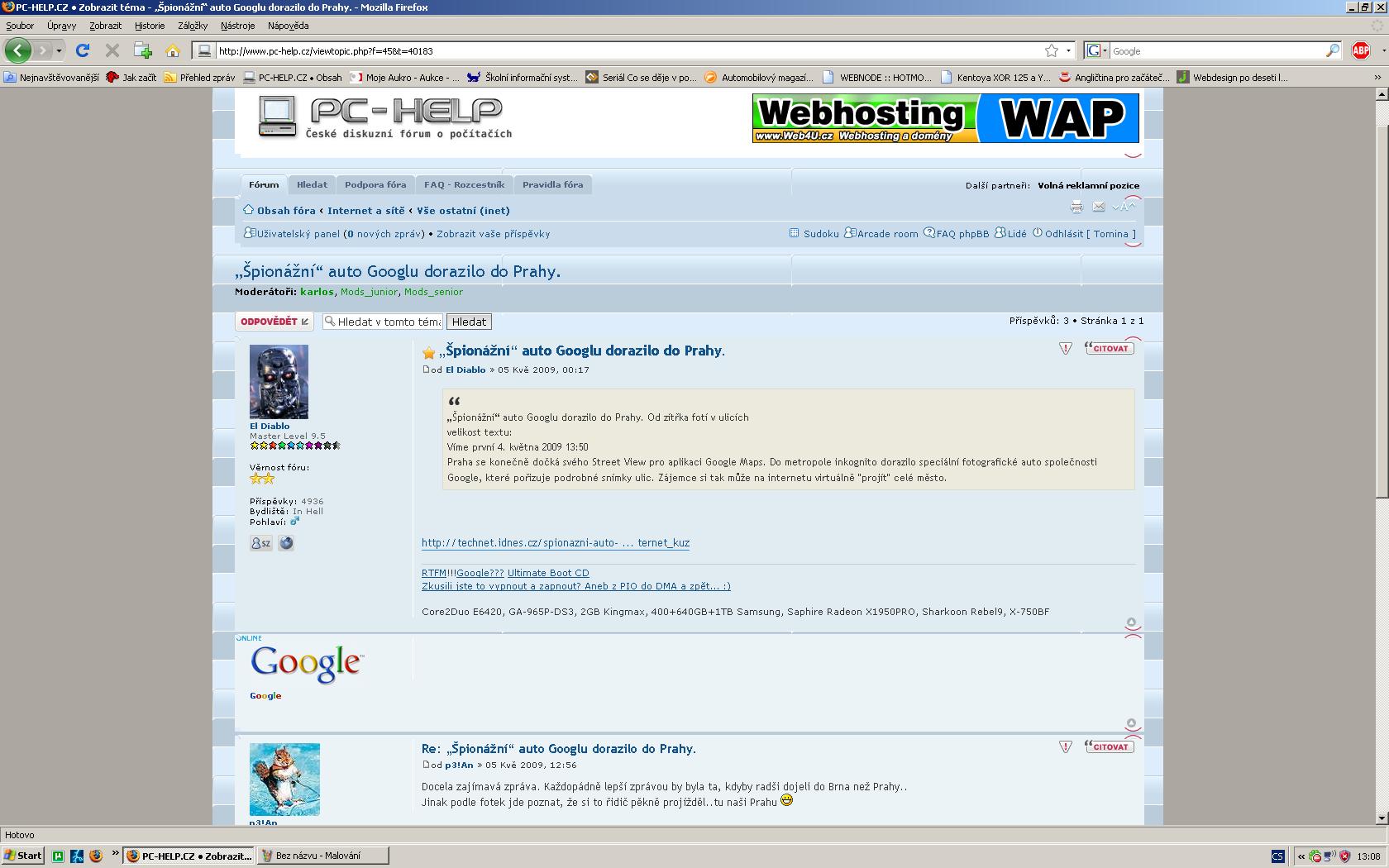
Task: Open Adblock Plus ABP icon
Action: pos(1361,50)
